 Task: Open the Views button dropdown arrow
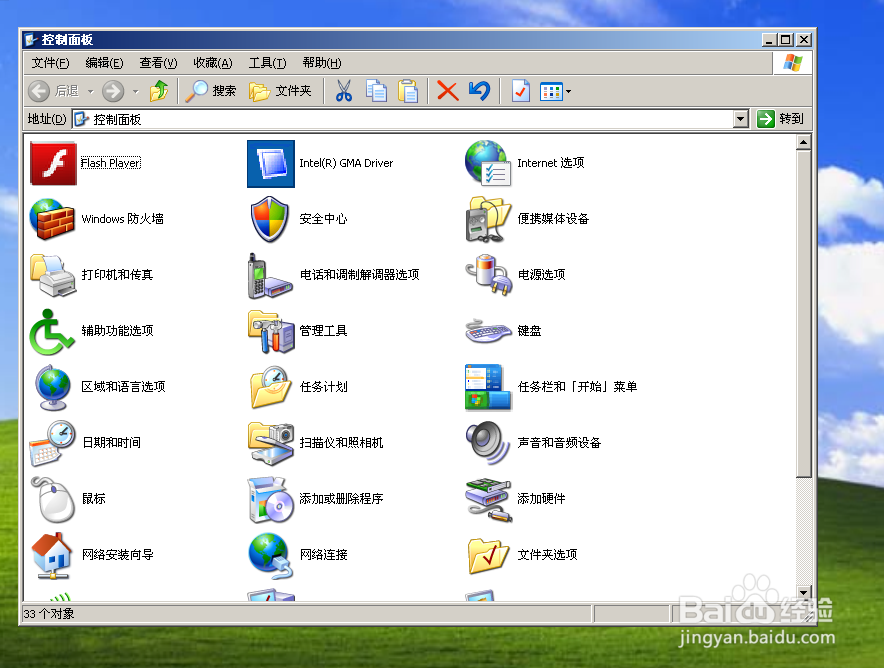[x=568, y=91]
